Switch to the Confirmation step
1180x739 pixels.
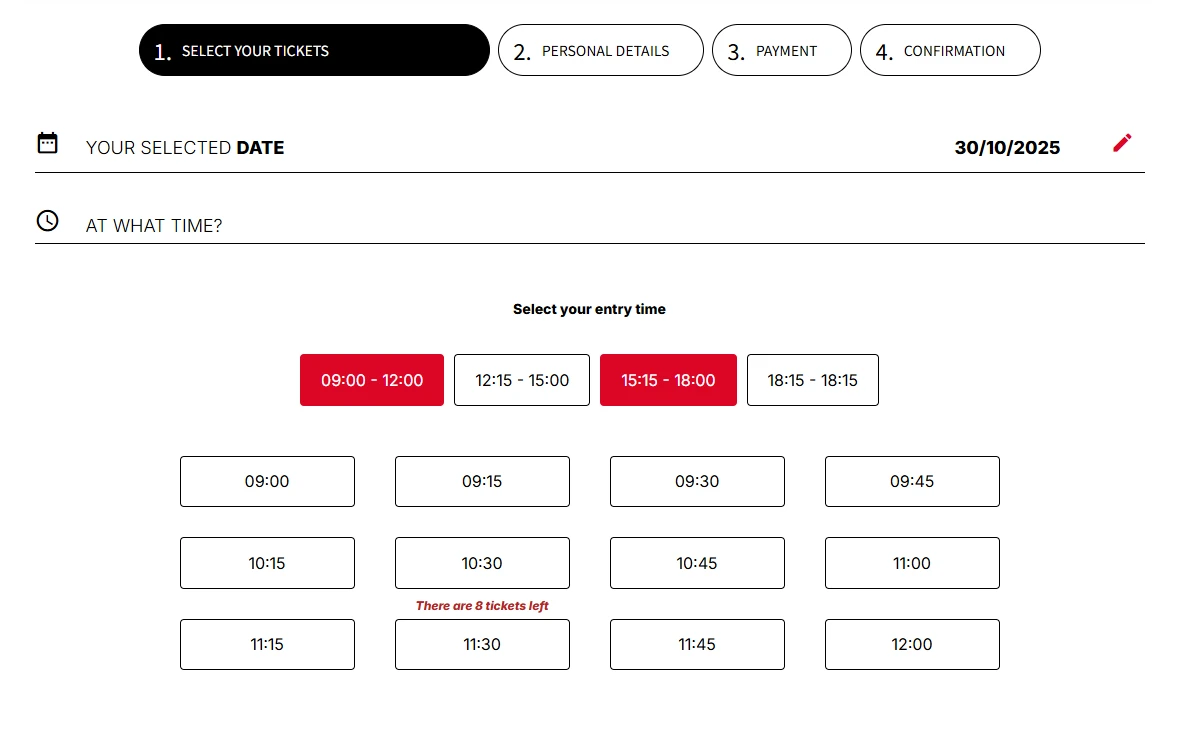[950, 51]
